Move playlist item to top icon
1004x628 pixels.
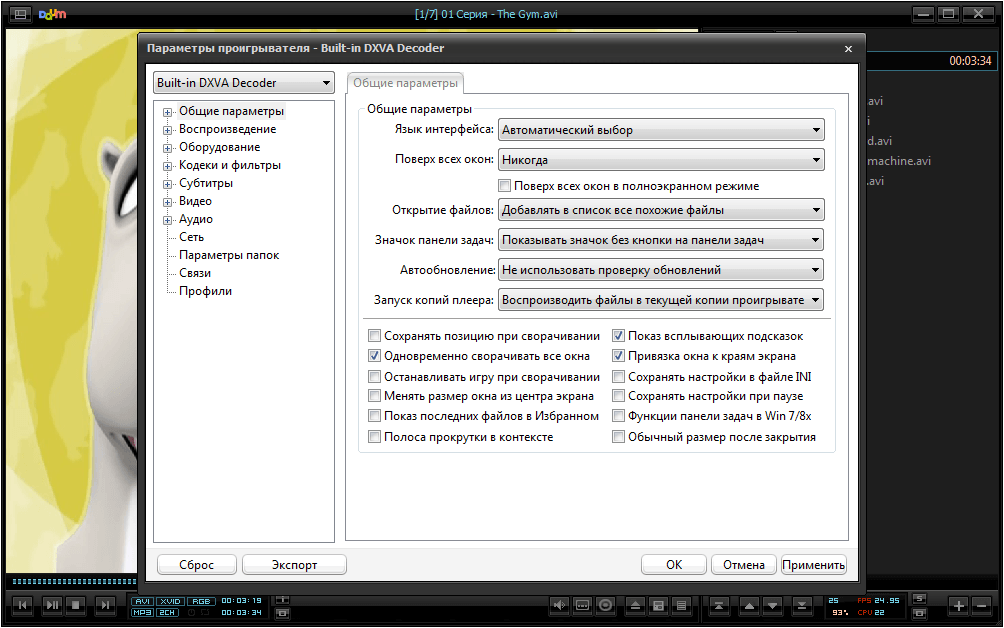pos(719,605)
